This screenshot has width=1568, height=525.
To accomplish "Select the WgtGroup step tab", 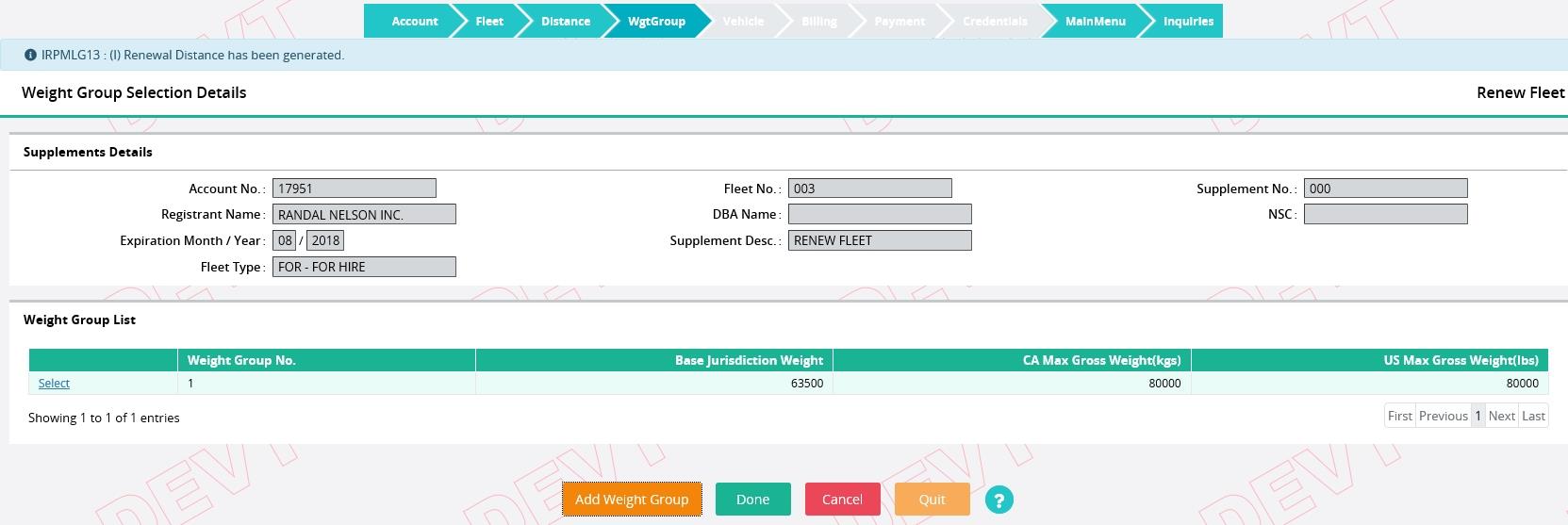I will coord(656,21).
